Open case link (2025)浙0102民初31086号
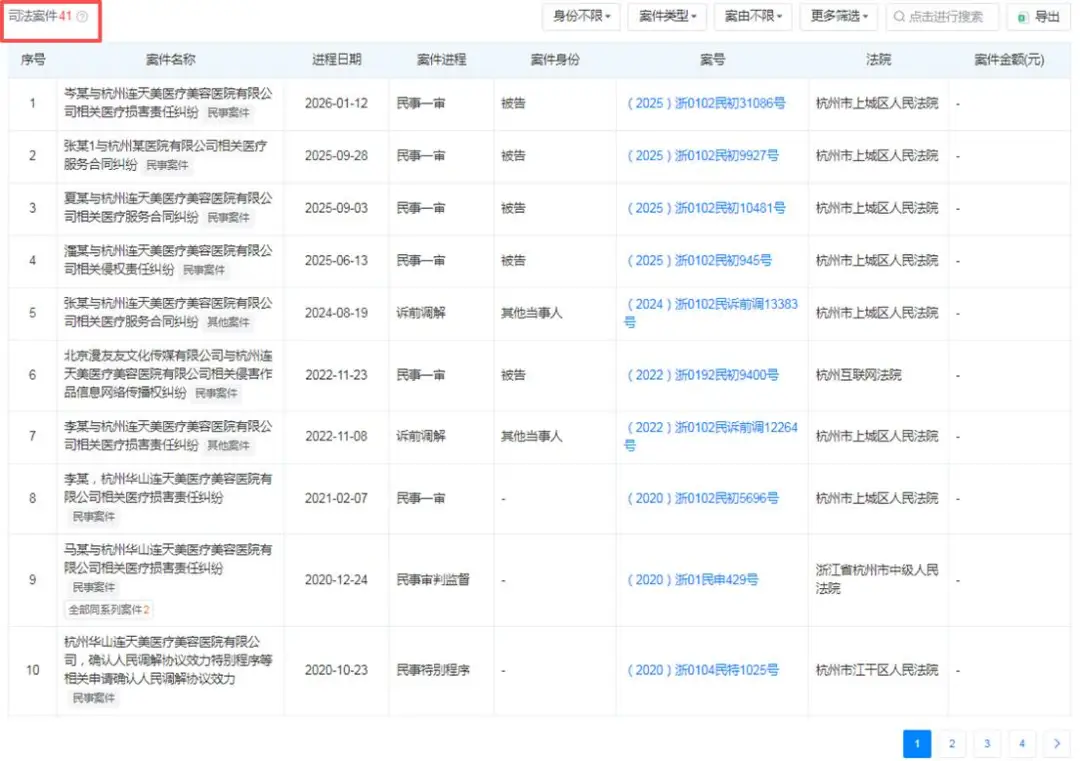1080x761 pixels. [x=706, y=103]
